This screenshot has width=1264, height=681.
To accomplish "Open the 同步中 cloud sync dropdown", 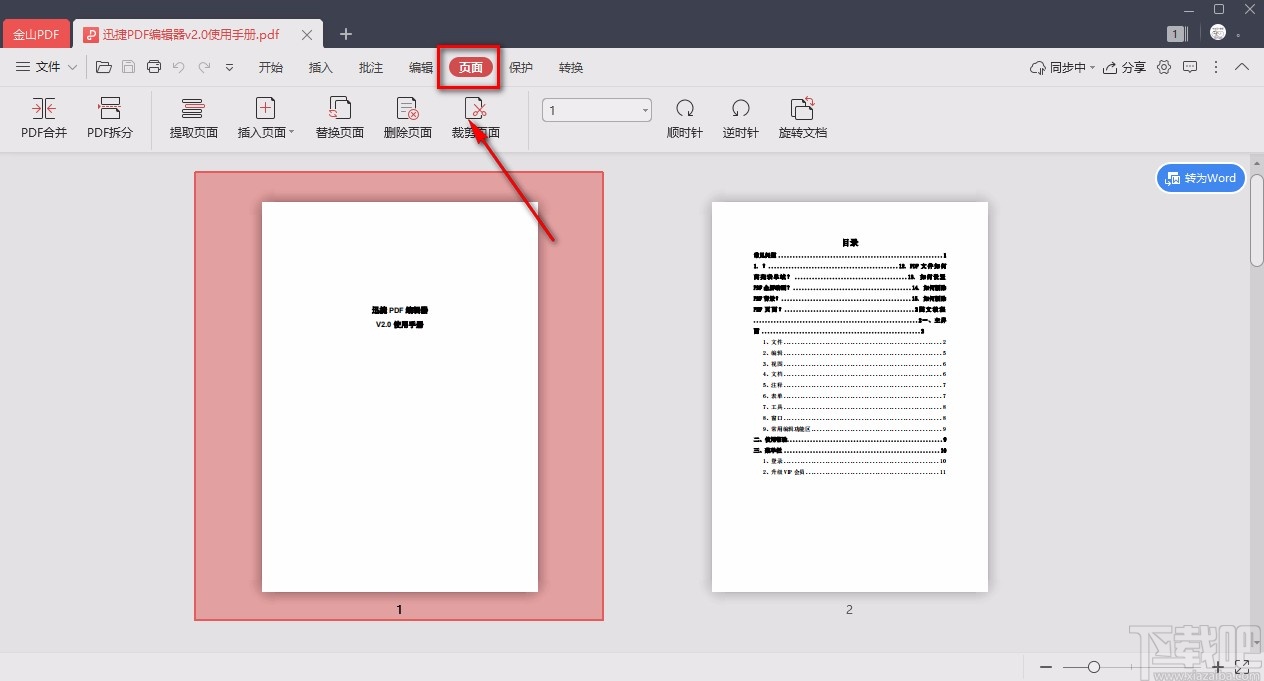I will point(1062,68).
